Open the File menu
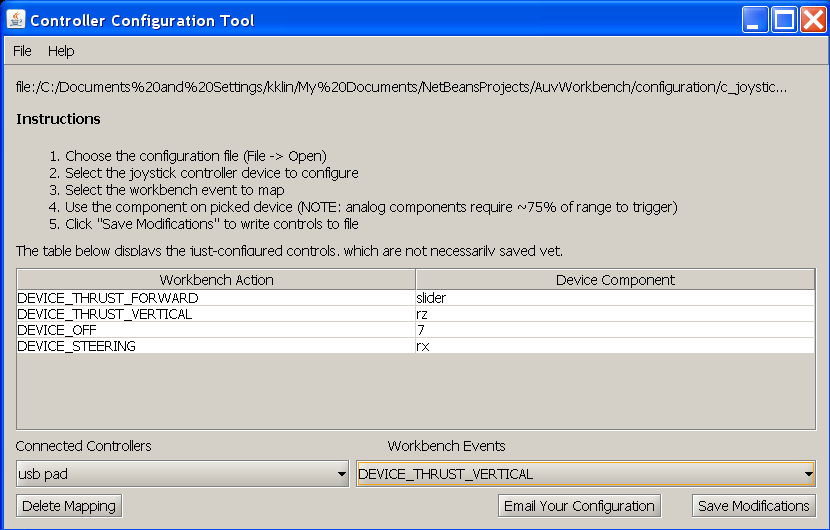This screenshot has height=530, width=830. point(22,51)
